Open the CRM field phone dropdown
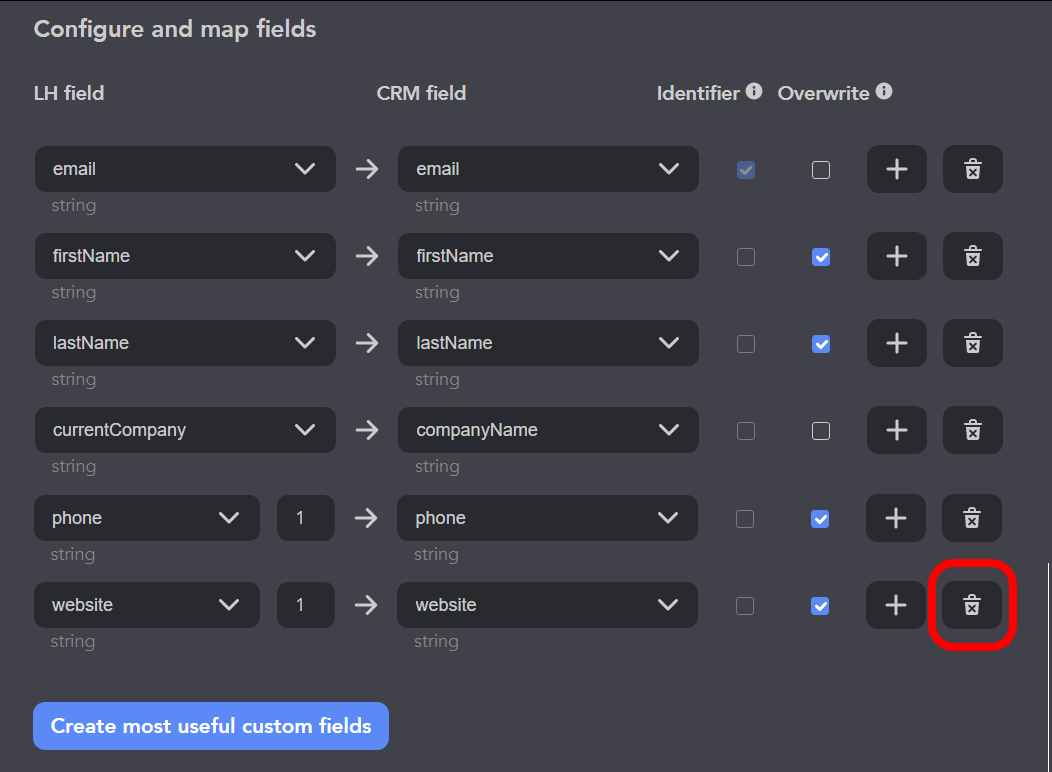Image resolution: width=1052 pixels, height=772 pixels. point(547,518)
